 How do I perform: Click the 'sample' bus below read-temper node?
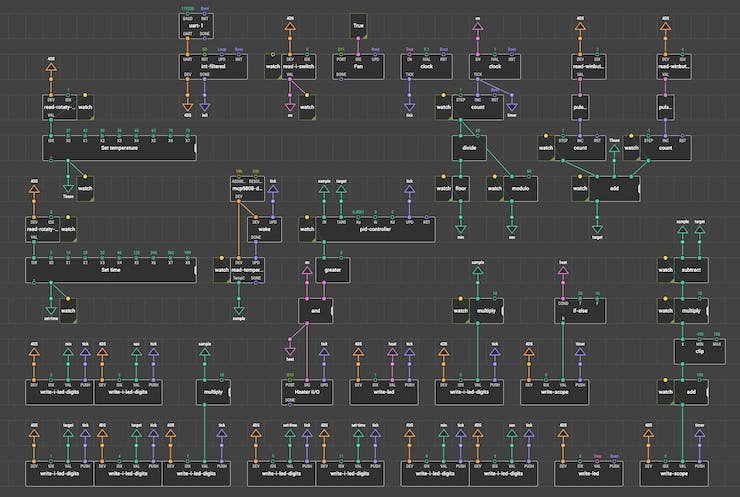click(239, 311)
